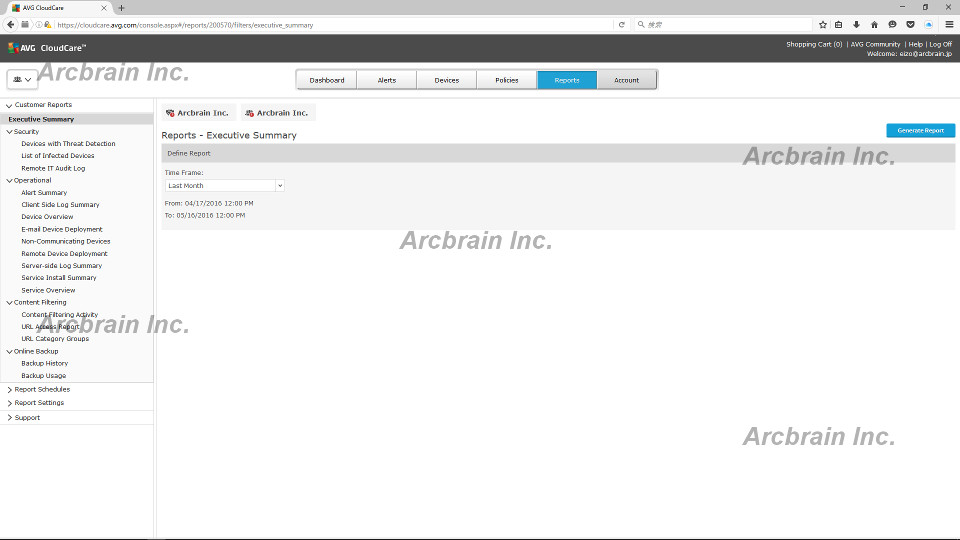
Task: Close the AVG CloudCare tab
Action: click(x=103, y=8)
